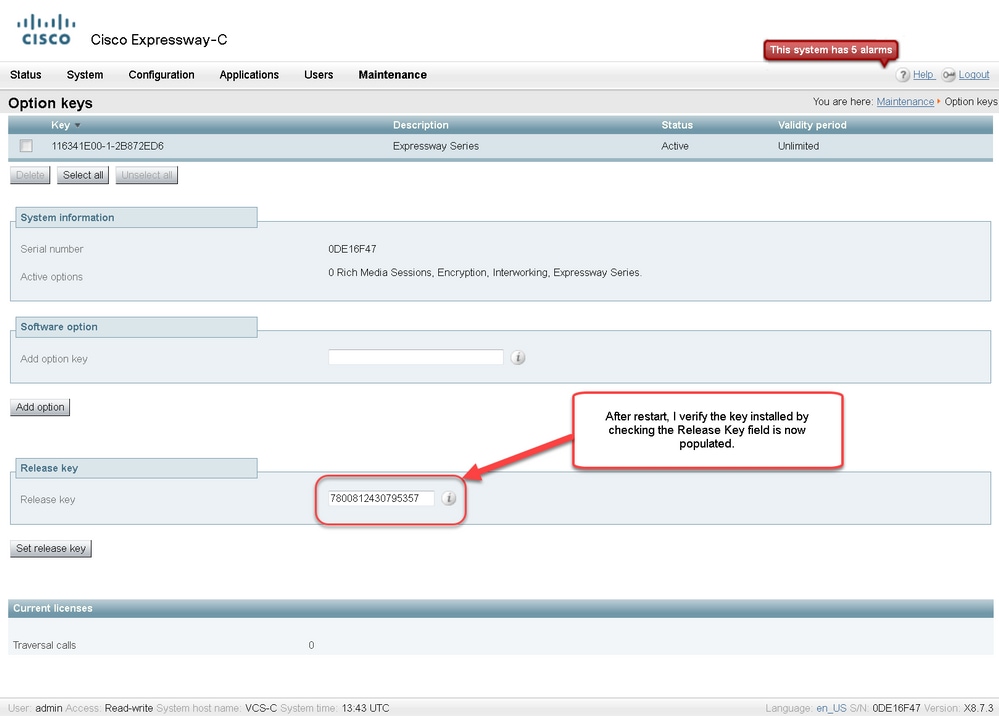
Task: Click key value 116341E00-1-2B872ED6
Action: pyautogui.click(x=108, y=147)
